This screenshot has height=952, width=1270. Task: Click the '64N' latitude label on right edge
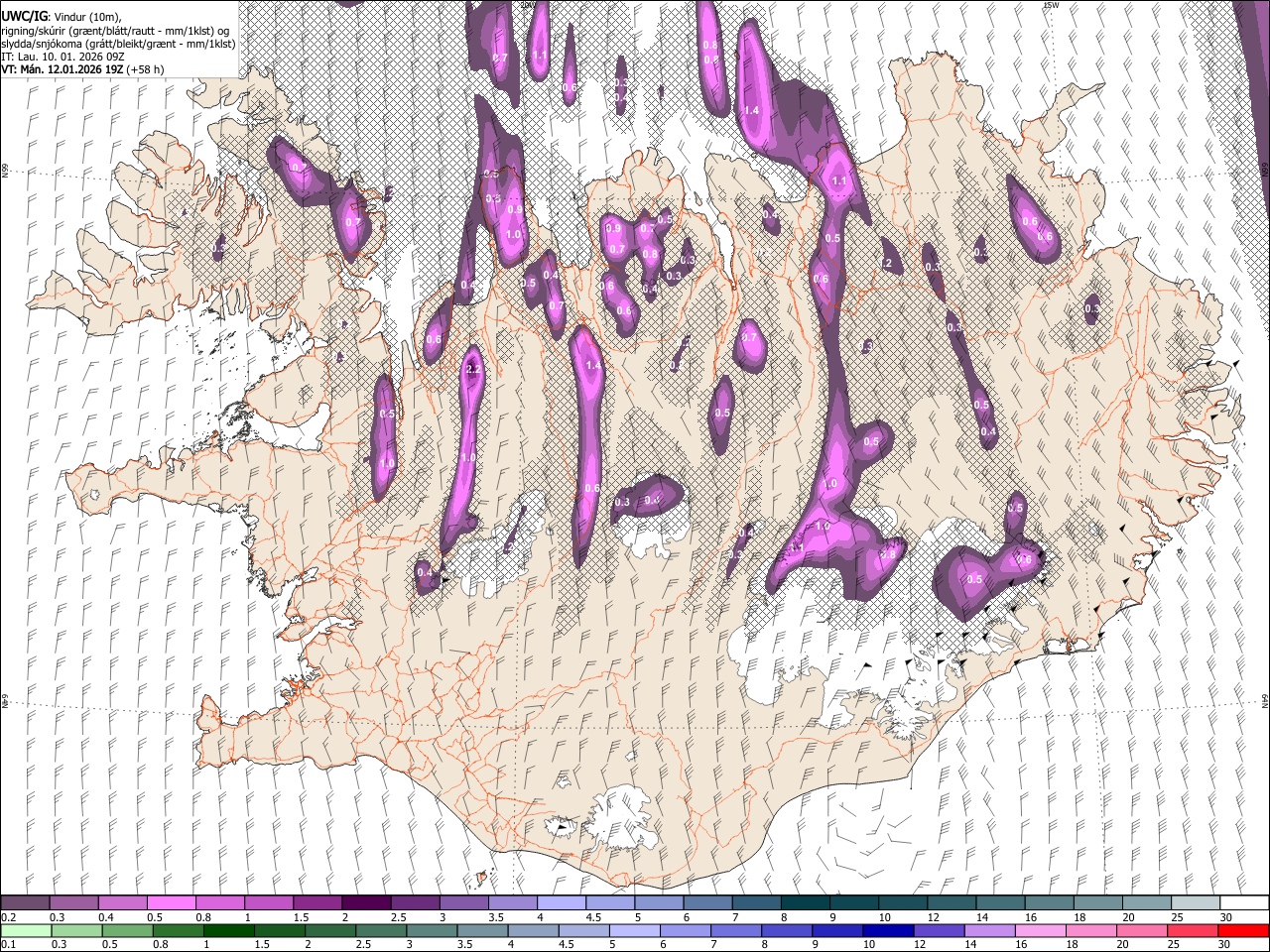(1265, 701)
